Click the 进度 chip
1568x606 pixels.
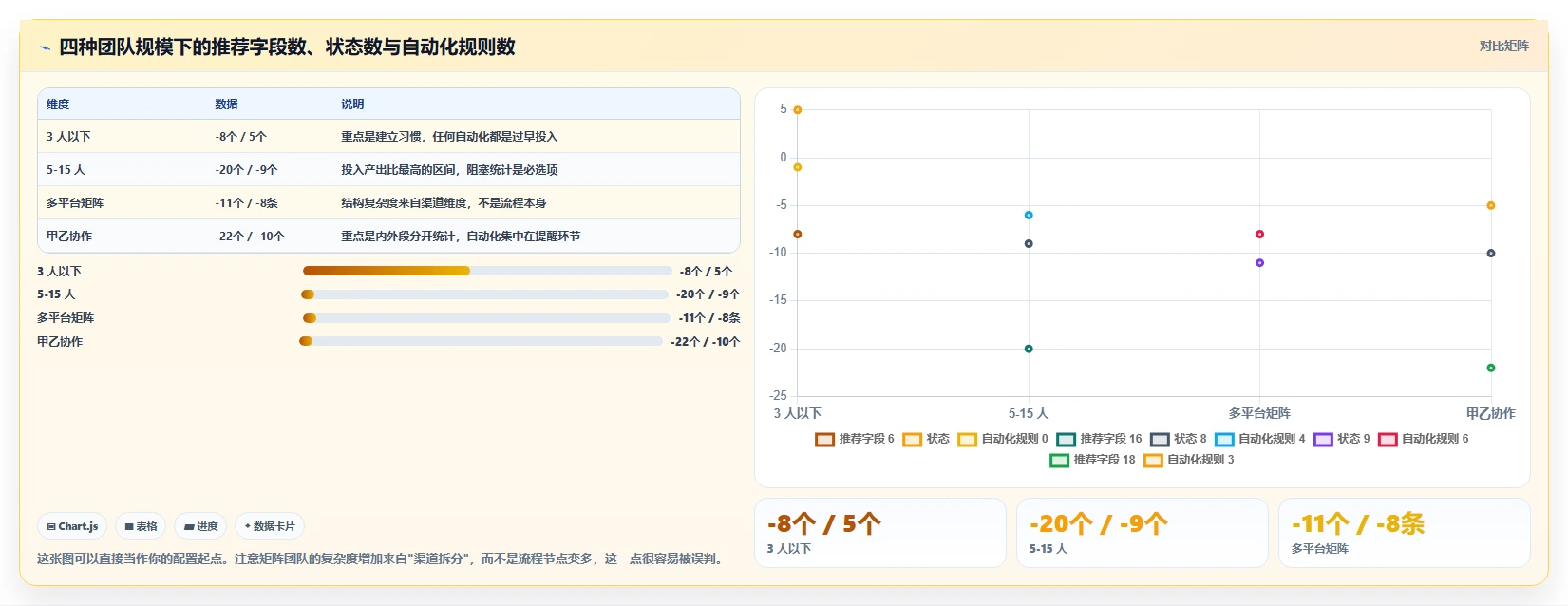coord(200,526)
